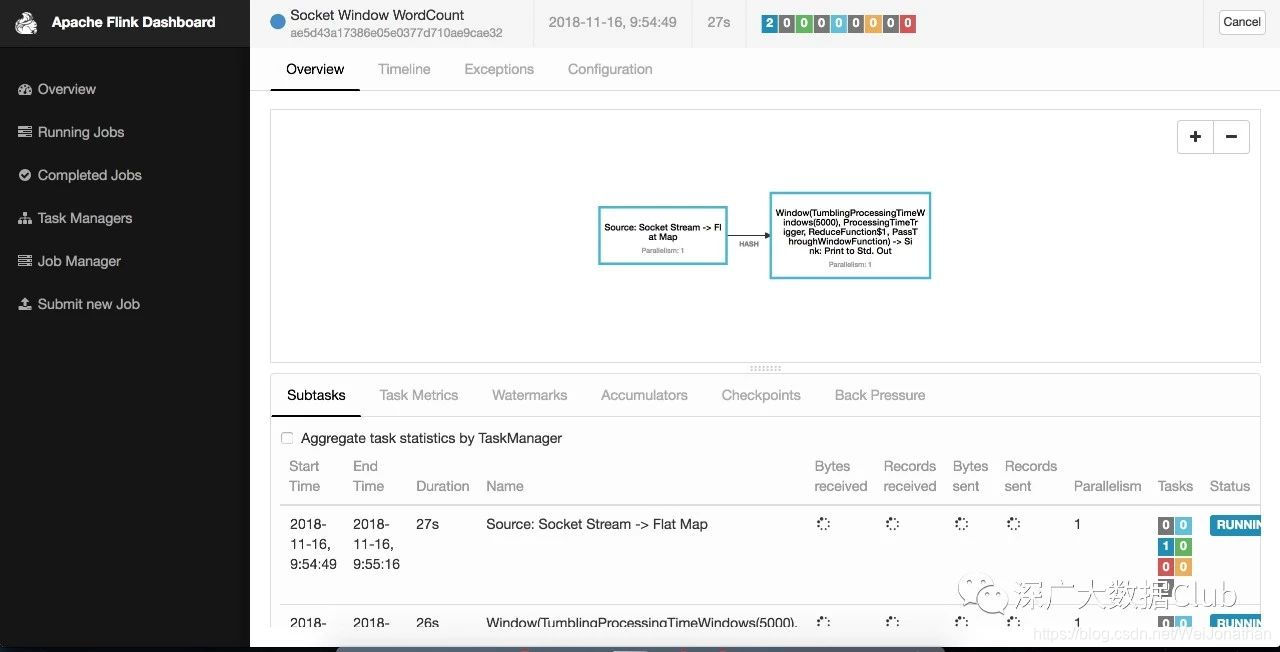Click the Apache Flink squirrel logo

click(x=27, y=21)
